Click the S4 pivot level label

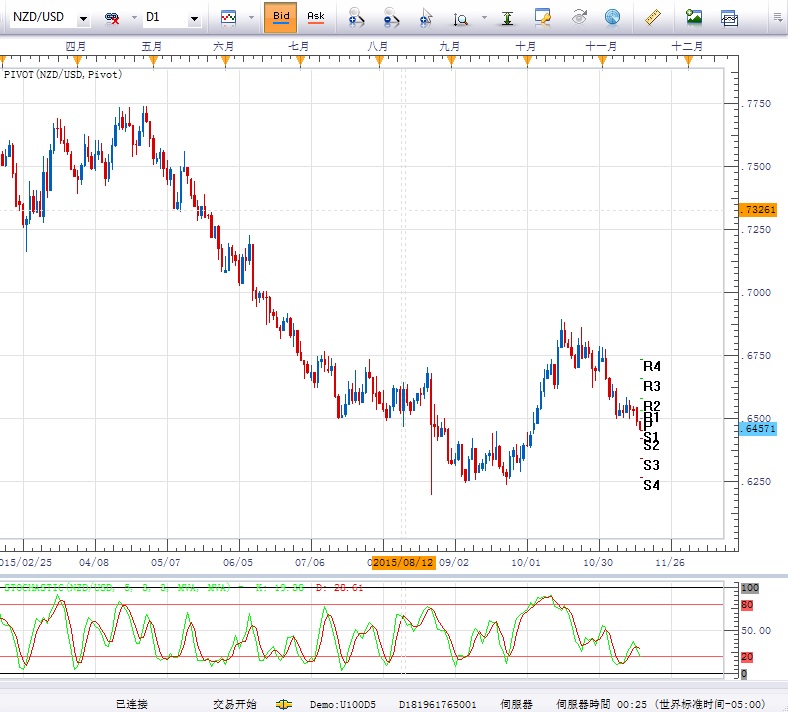[x=651, y=486]
